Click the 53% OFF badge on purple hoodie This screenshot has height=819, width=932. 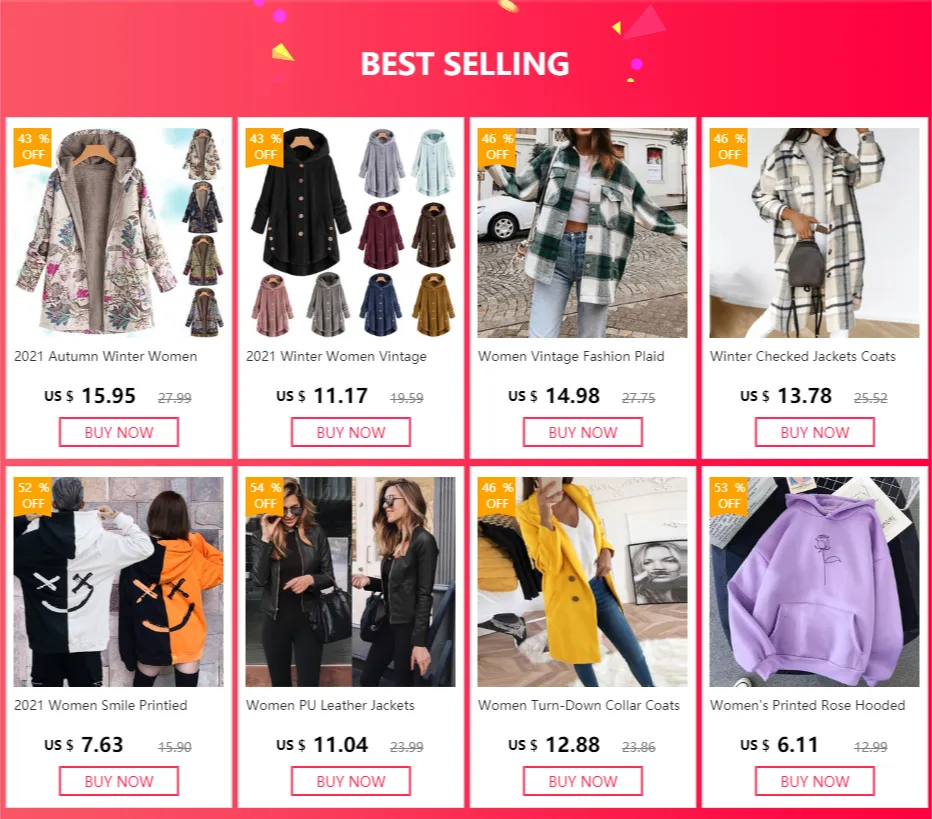(x=729, y=496)
